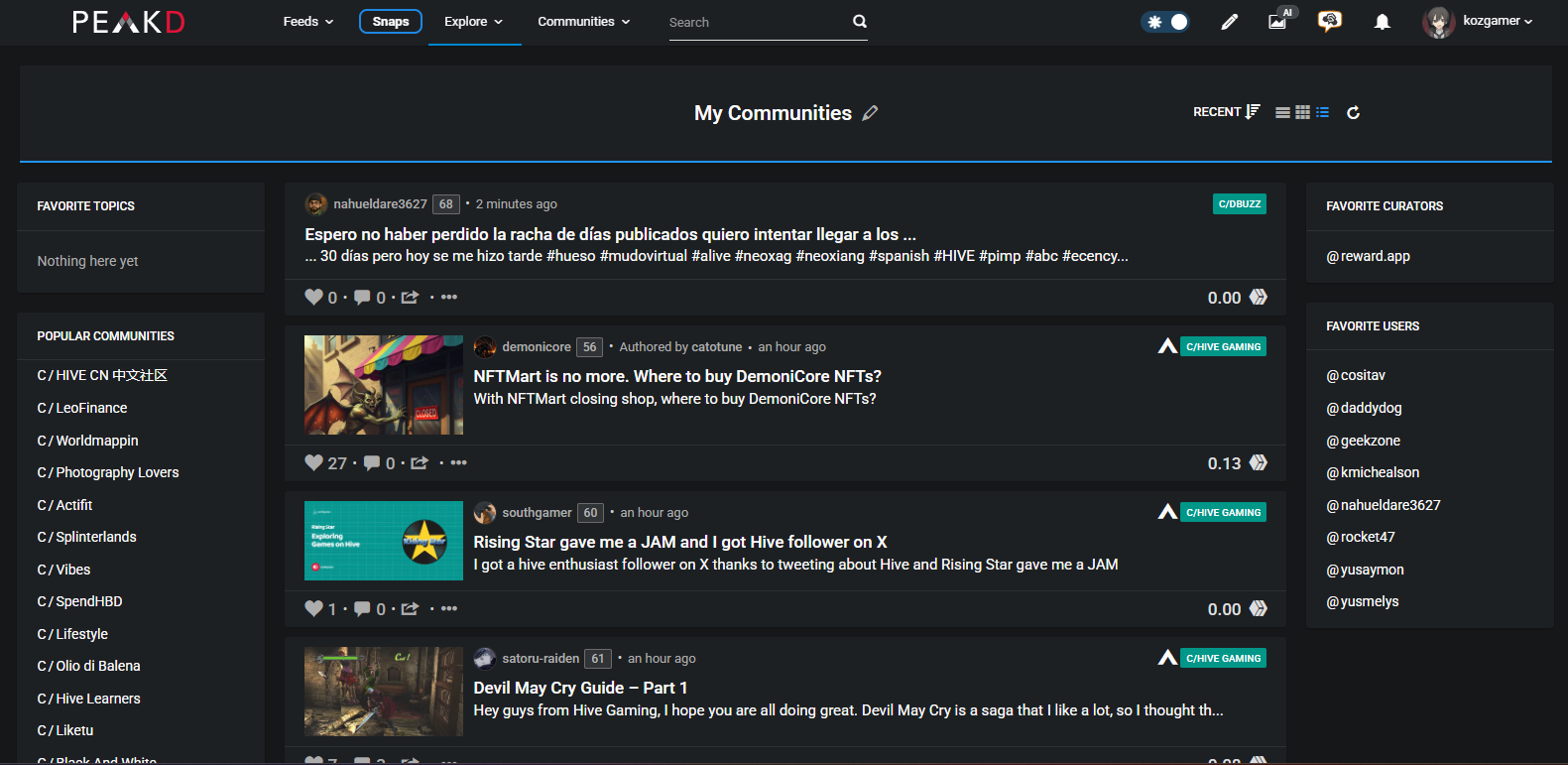Click the Hive payout icon on first post

point(1259,297)
